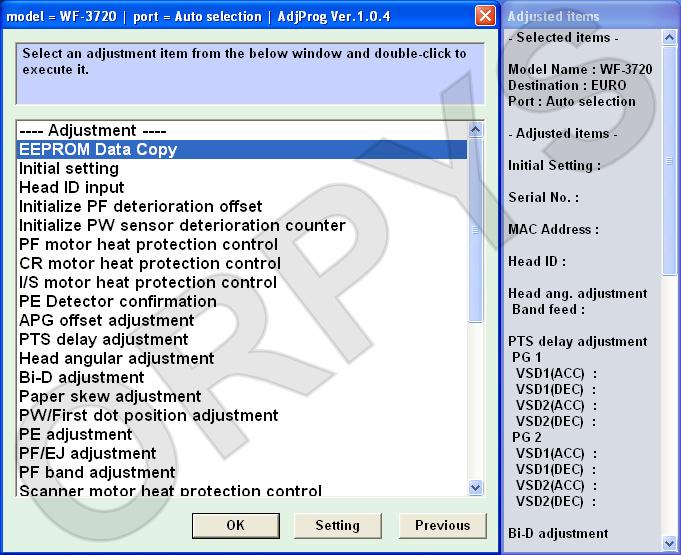Pick PE Detector confirmation
Image resolution: width=681 pixels, height=555 pixels.
coord(242,301)
